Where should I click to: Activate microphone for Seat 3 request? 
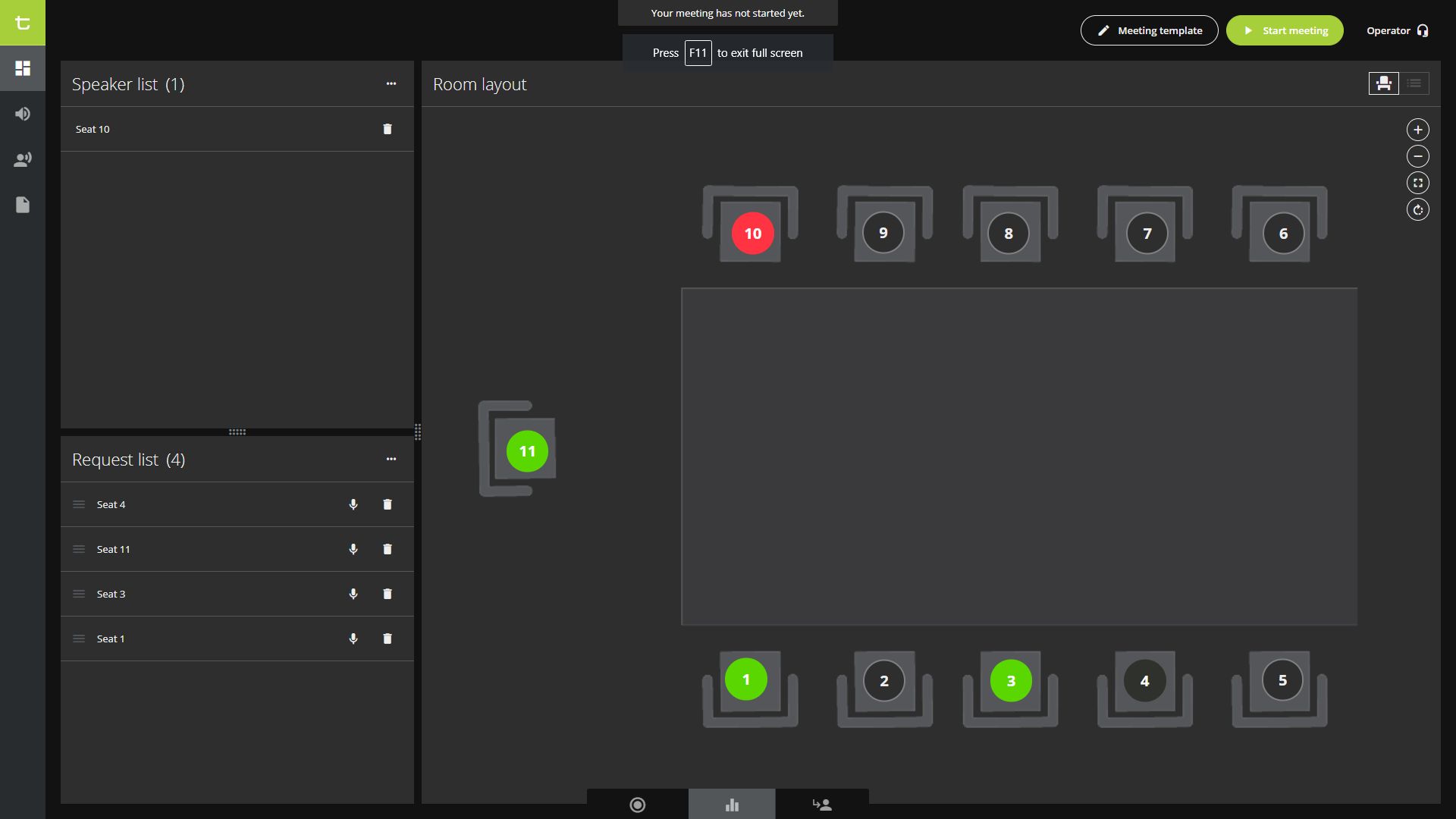tap(353, 594)
